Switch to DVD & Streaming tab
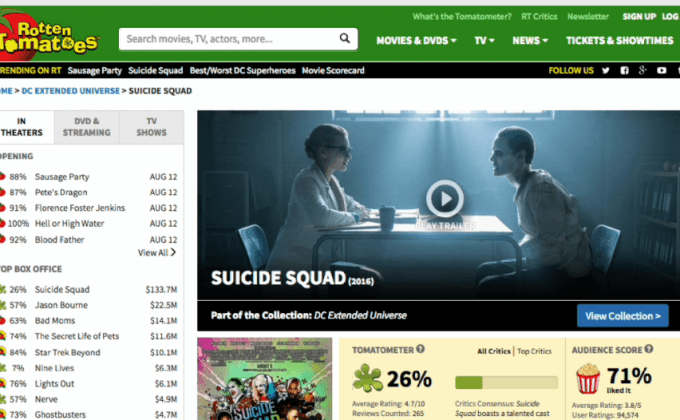 (86, 127)
